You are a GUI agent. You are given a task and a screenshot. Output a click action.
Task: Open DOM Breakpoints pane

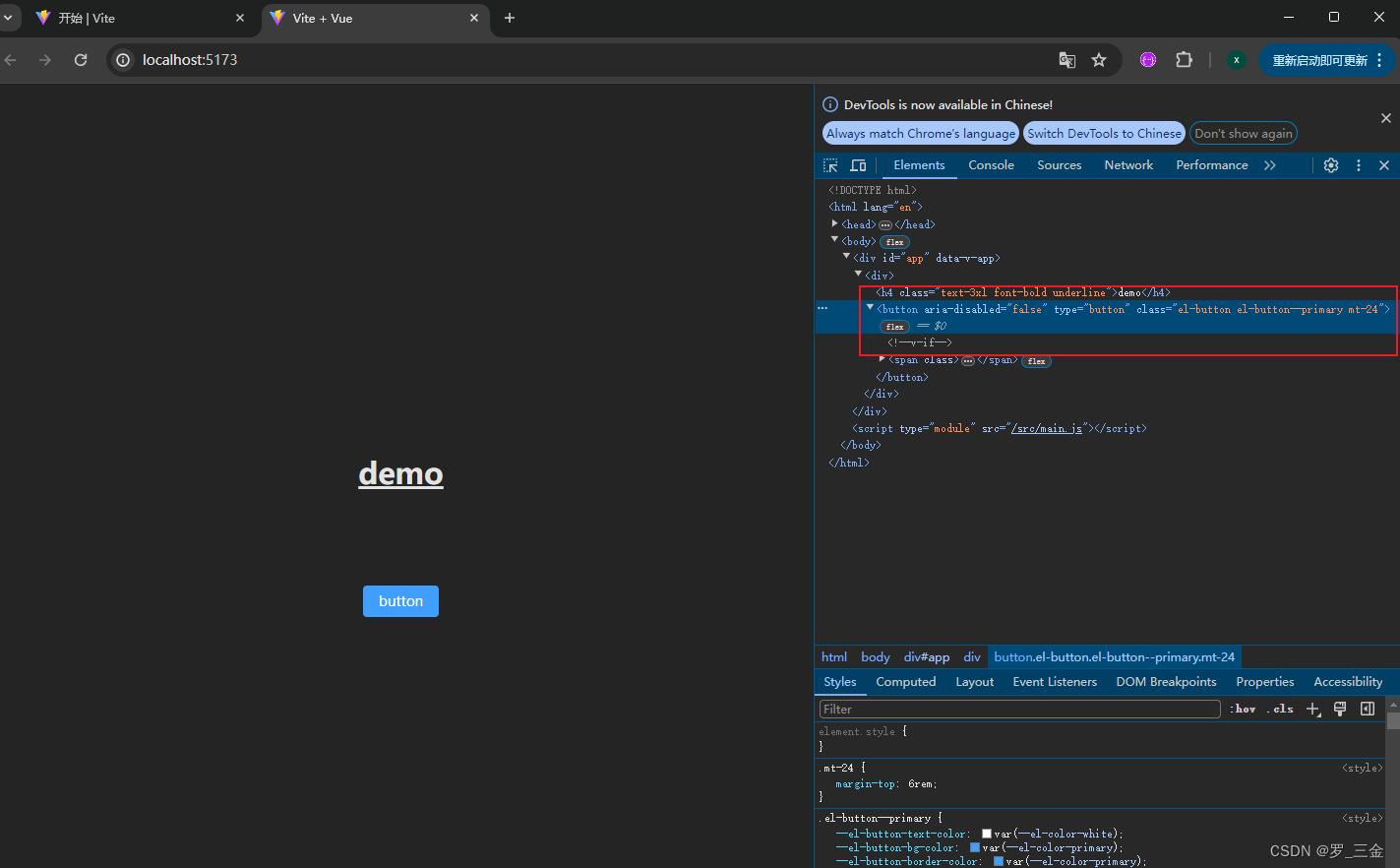click(1166, 682)
